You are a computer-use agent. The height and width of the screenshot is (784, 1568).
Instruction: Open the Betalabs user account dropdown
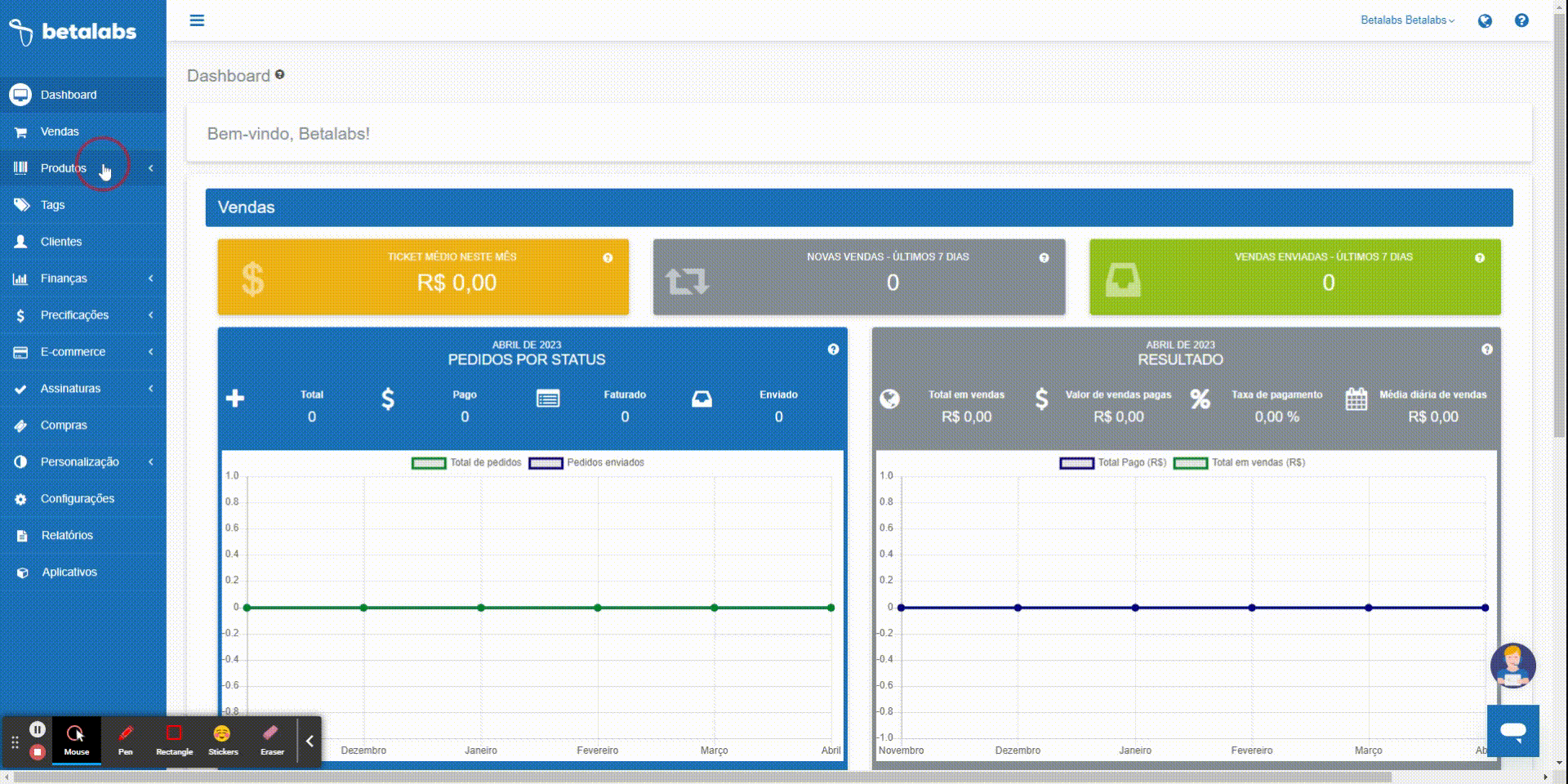click(1407, 20)
